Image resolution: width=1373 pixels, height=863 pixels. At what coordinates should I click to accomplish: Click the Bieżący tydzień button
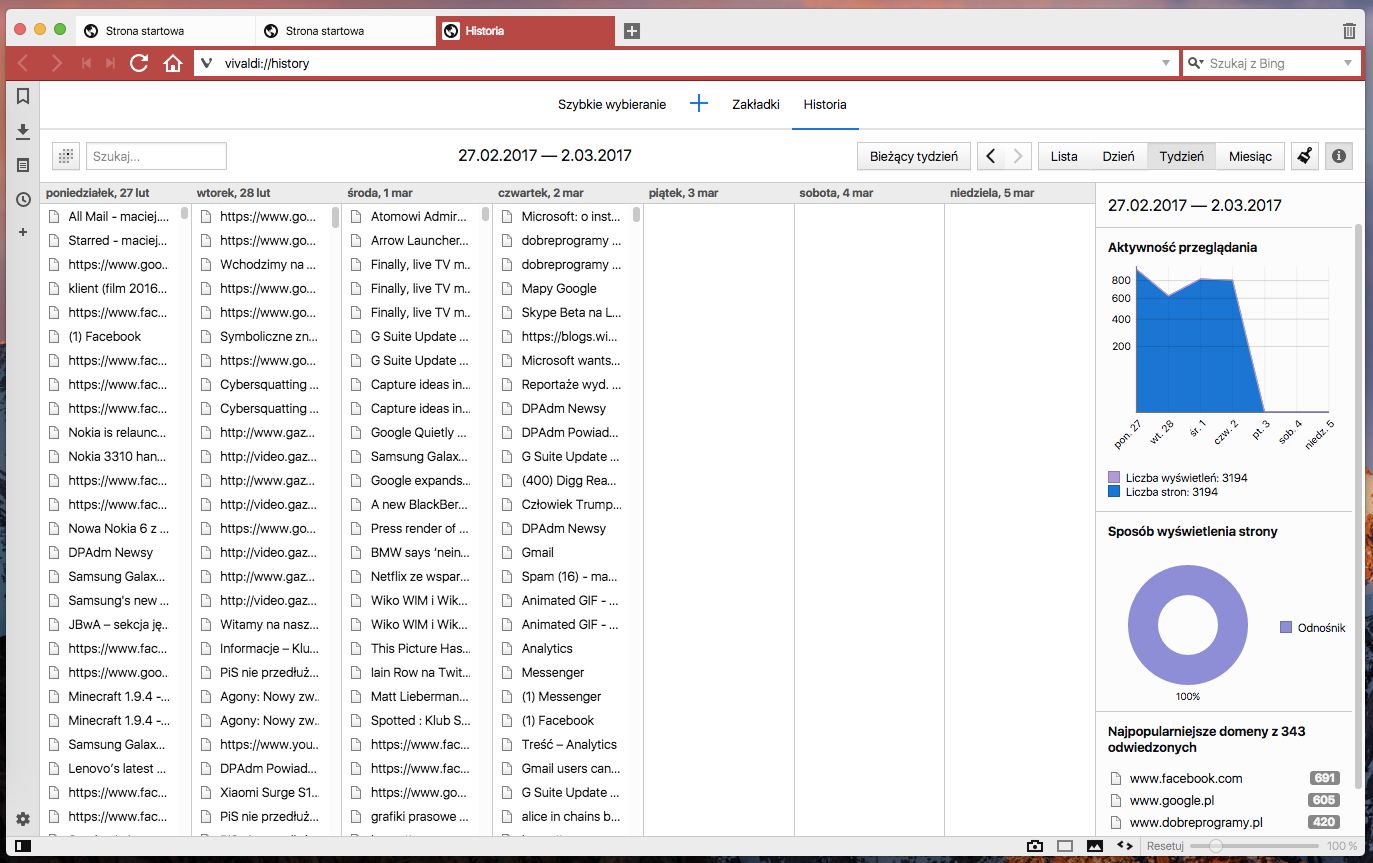coord(914,156)
